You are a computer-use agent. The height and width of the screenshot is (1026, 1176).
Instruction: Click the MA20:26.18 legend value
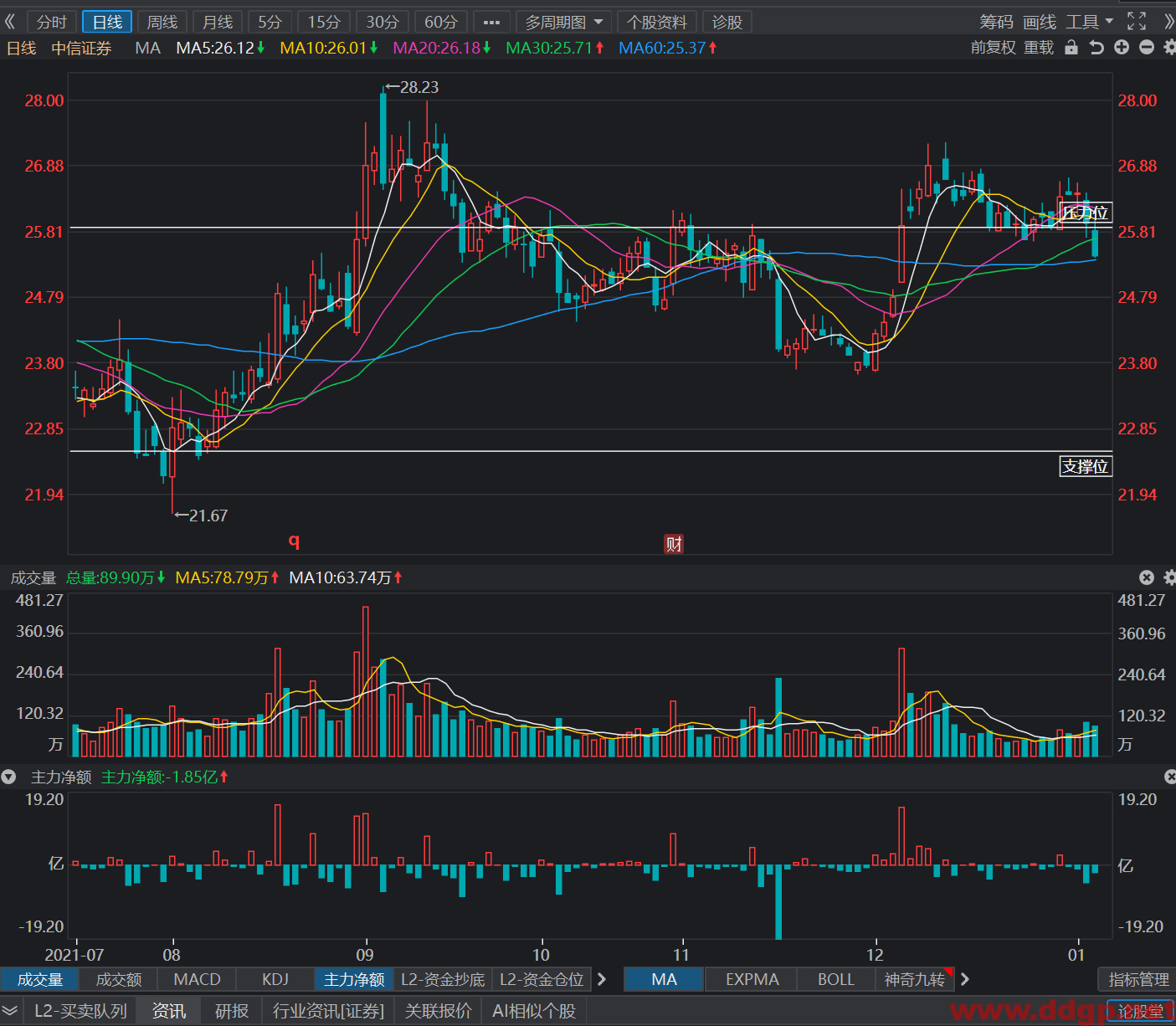point(442,48)
